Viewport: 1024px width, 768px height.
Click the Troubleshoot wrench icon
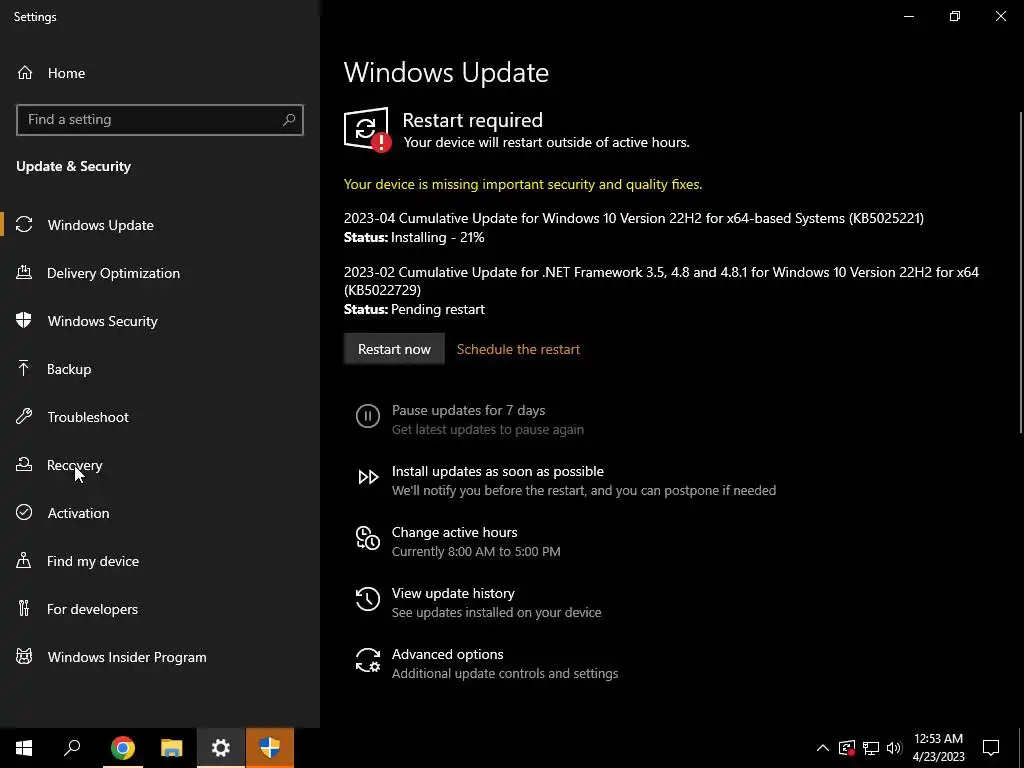tap(24, 417)
